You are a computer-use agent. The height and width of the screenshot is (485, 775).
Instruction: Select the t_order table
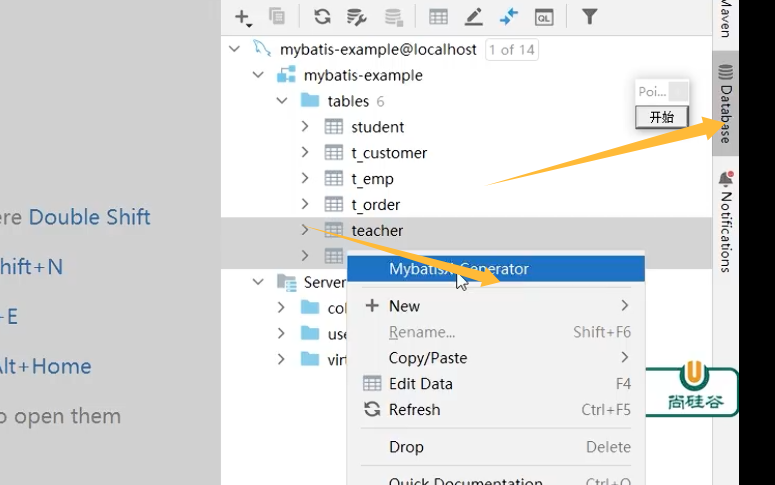[x=376, y=205]
